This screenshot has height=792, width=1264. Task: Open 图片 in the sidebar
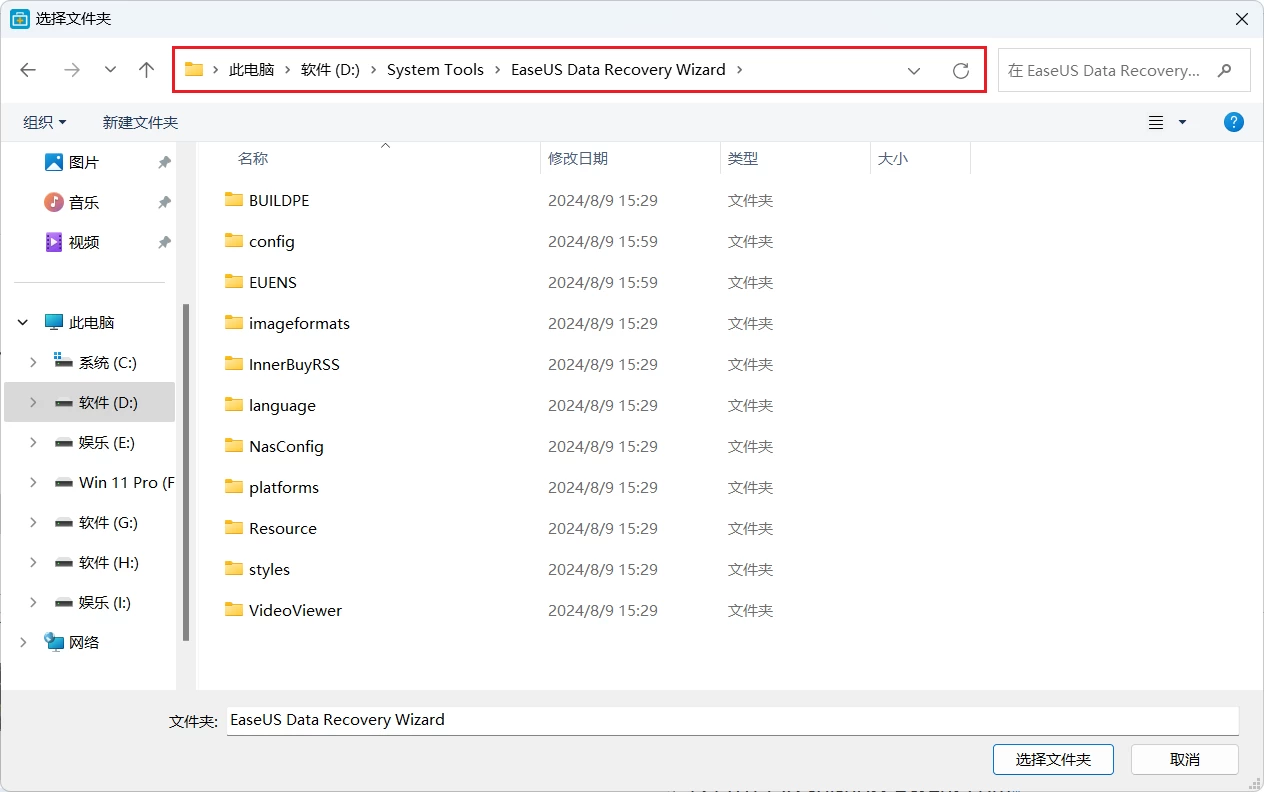point(84,162)
